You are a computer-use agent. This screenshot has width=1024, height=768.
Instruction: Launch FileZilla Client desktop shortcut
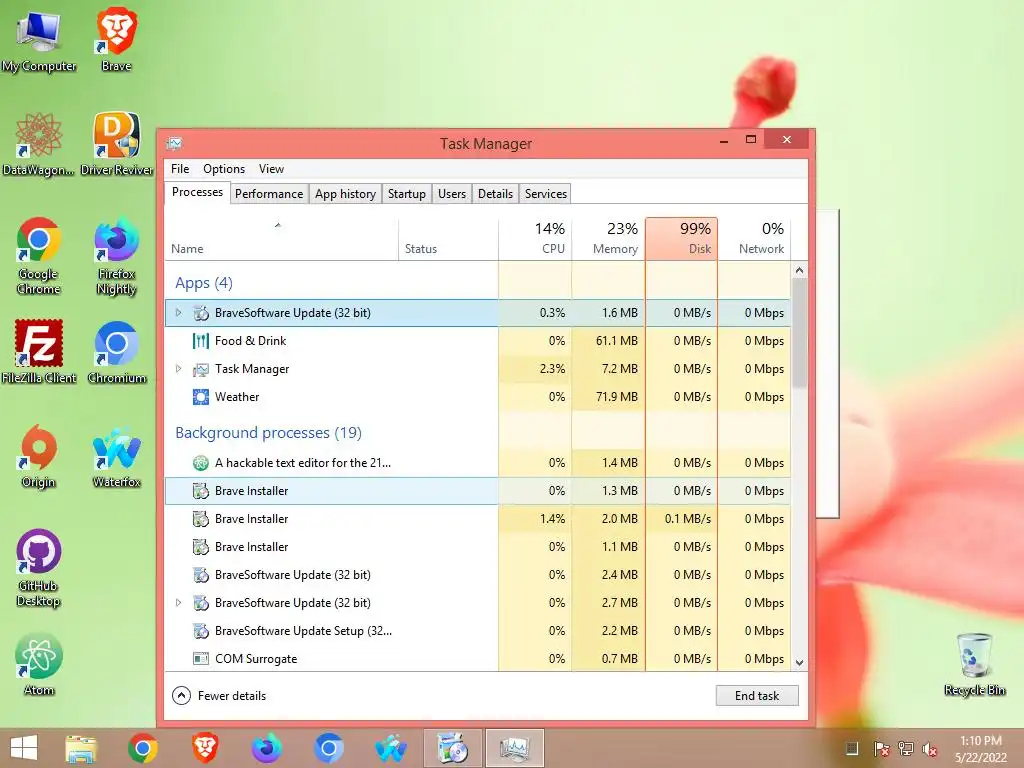(39, 351)
